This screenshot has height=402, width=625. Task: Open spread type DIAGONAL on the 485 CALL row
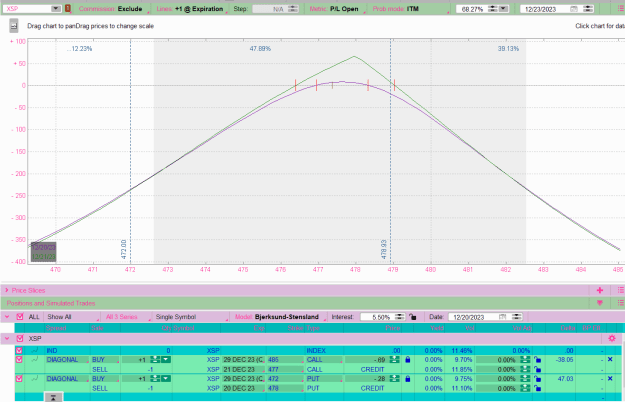click(x=67, y=359)
